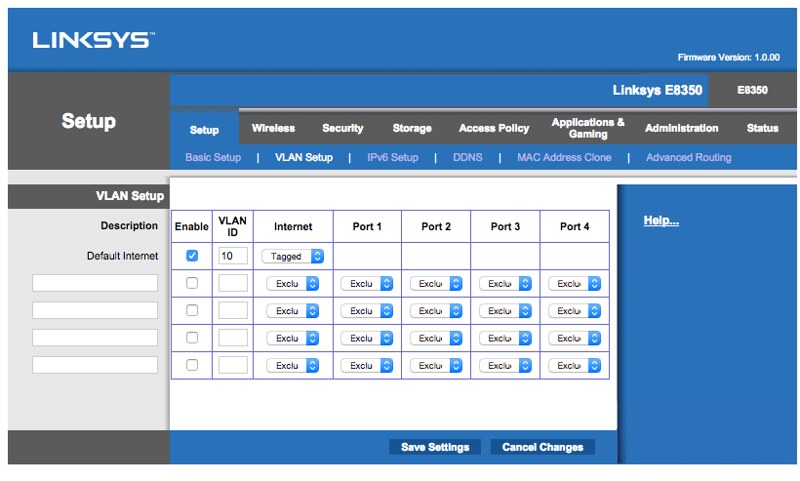Click the VLAN ID field containing 10
The width and height of the screenshot is (800, 481).
pyautogui.click(x=232, y=256)
